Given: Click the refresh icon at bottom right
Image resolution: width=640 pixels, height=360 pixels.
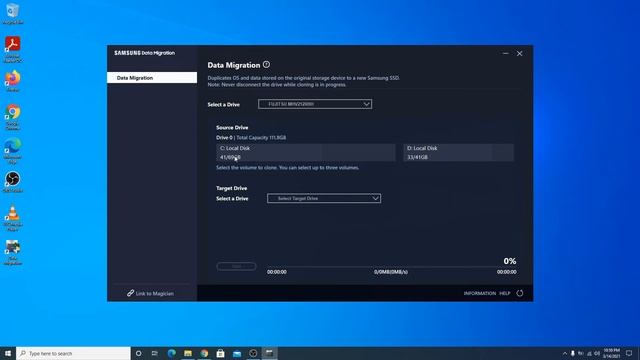Looking at the screenshot, I should (x=520, y=293).
